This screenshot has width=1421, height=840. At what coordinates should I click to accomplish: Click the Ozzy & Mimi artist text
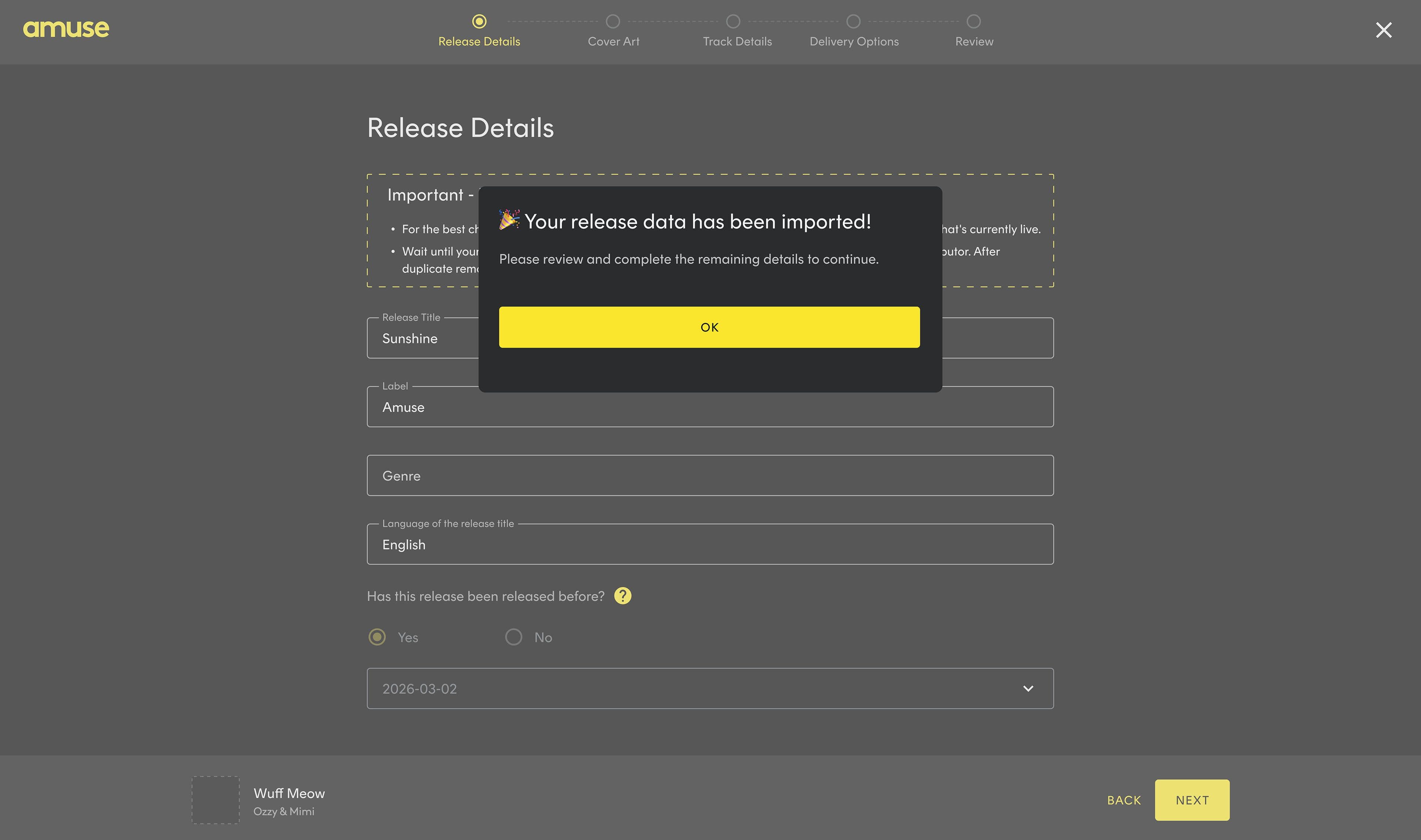click(283, 812)
